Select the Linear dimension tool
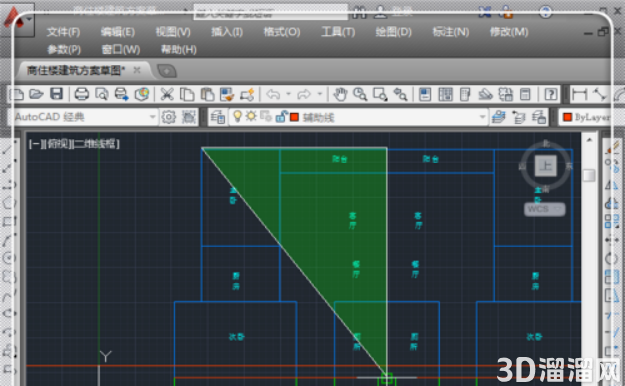The height and width of the screenshot is (386, 625). pyautogui.click(x=579, y=95)
